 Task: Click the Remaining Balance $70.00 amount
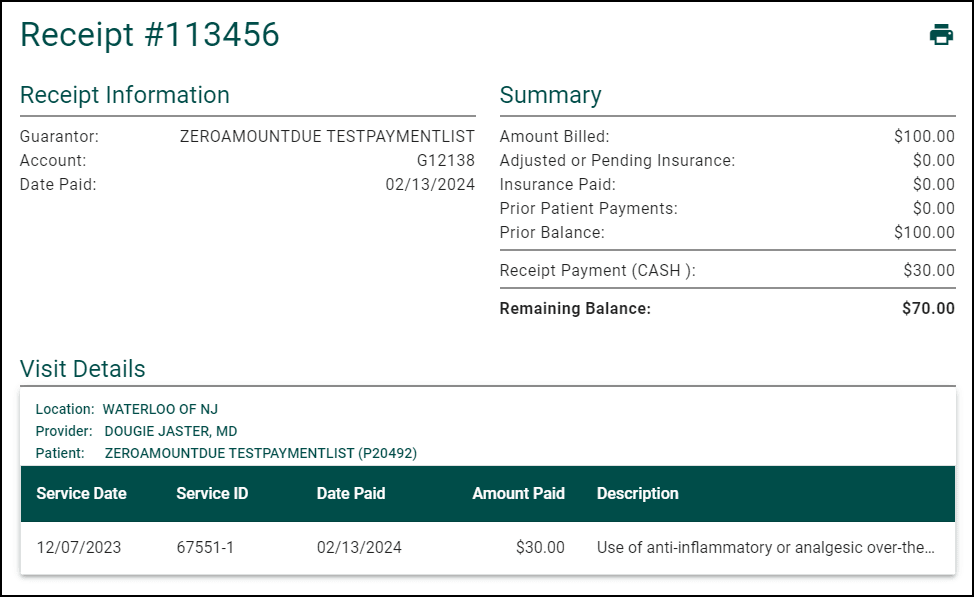(928, 308)
